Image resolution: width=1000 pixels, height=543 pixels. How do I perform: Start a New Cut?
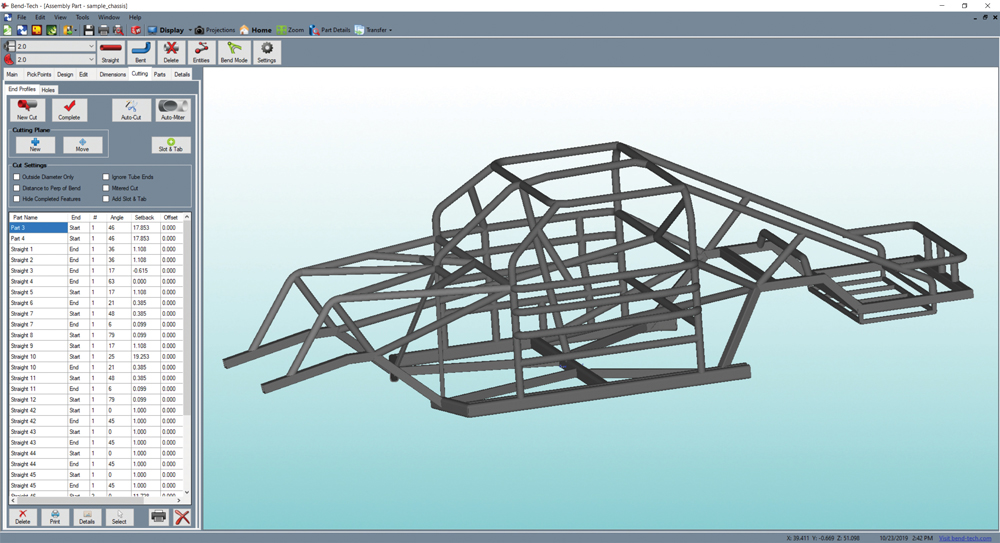pyautogui.click(x=27, y=110)
